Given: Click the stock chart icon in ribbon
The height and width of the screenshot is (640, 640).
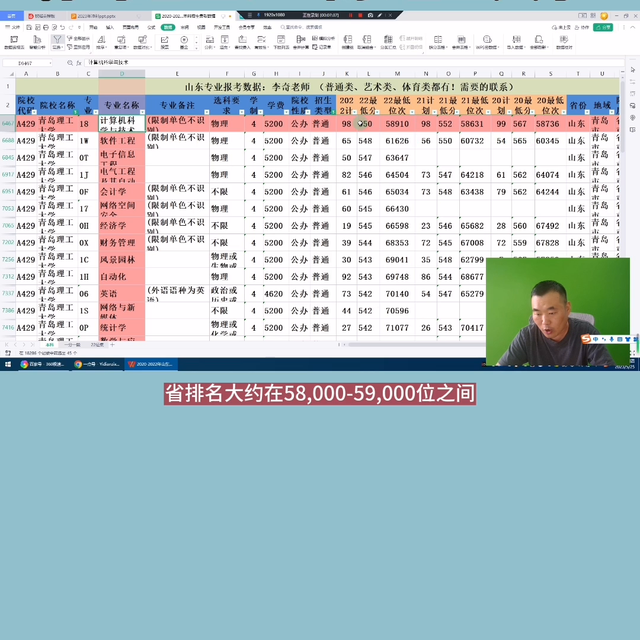Looking at the screenshot, I should point(164,40).
